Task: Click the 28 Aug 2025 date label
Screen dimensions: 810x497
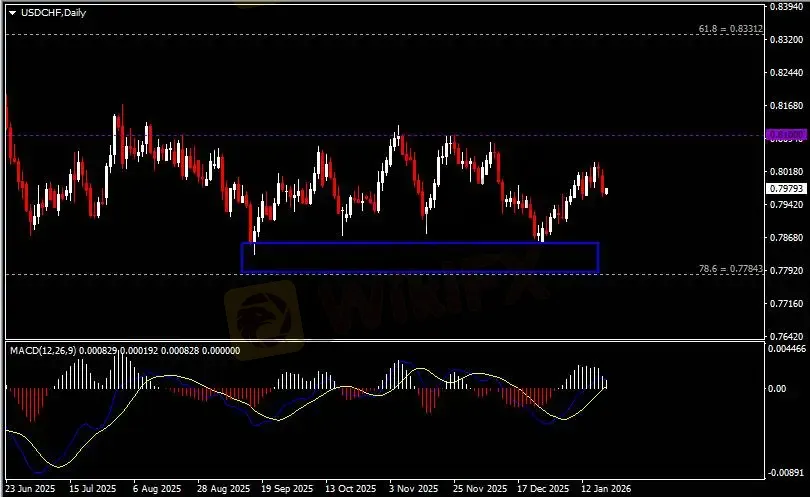Action: click(223, 488)
